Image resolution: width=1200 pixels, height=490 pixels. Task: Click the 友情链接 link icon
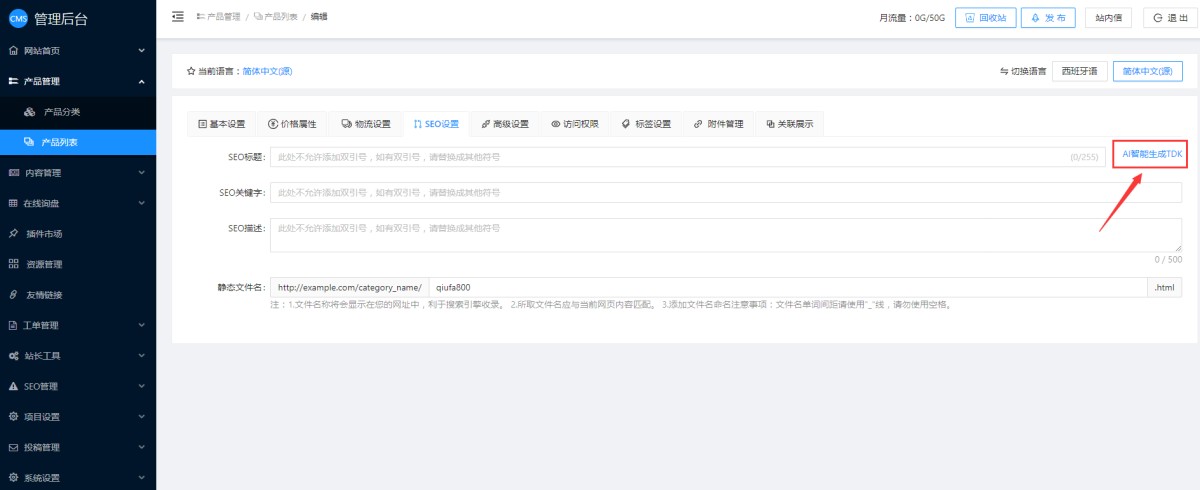pos(13,295)
